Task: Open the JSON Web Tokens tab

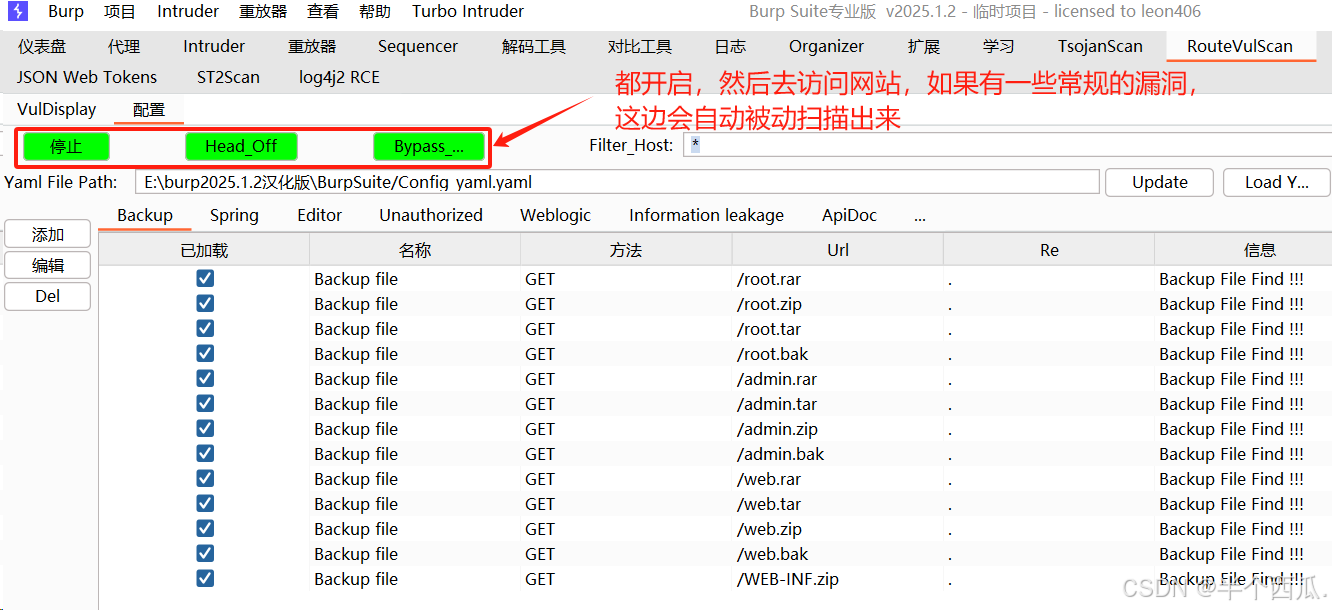Action: click(x=87, y=77)
